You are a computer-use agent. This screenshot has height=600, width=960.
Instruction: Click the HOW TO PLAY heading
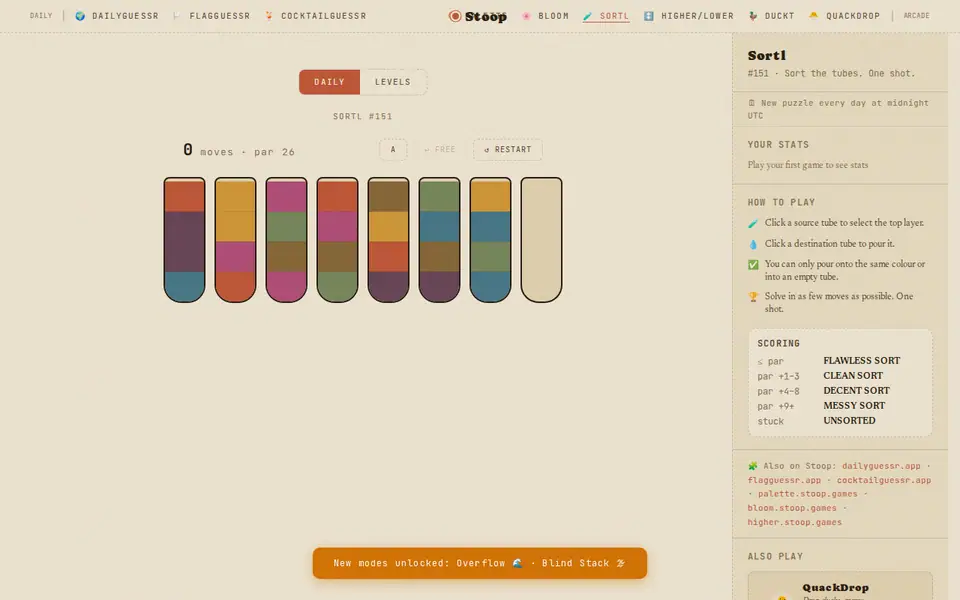click(x=781, y=202)
